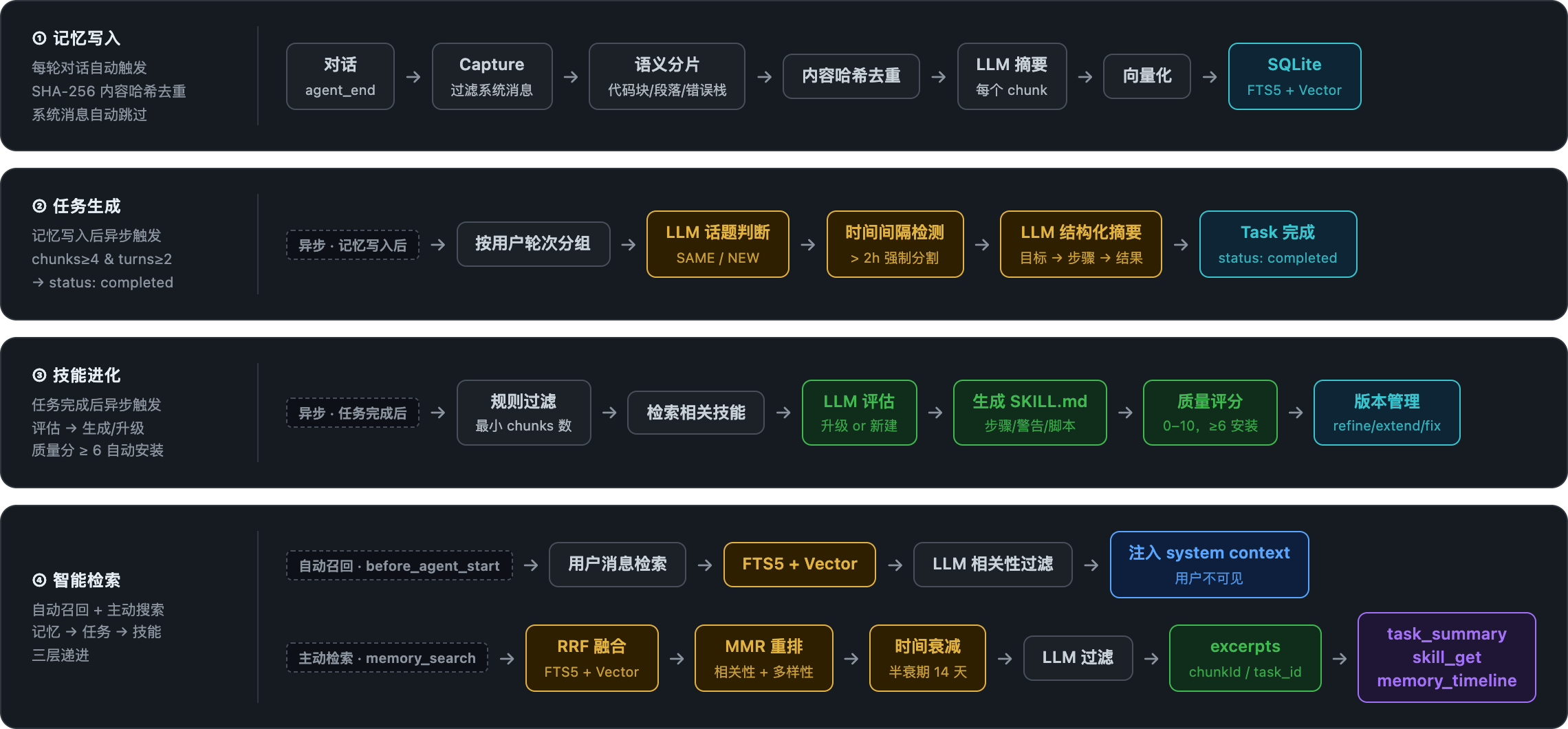Image resolution: width=1568 pixels, height=729 pixels.
Task: Switch to the 主动检索 · memory_search flow
Action: pos(386,657)
